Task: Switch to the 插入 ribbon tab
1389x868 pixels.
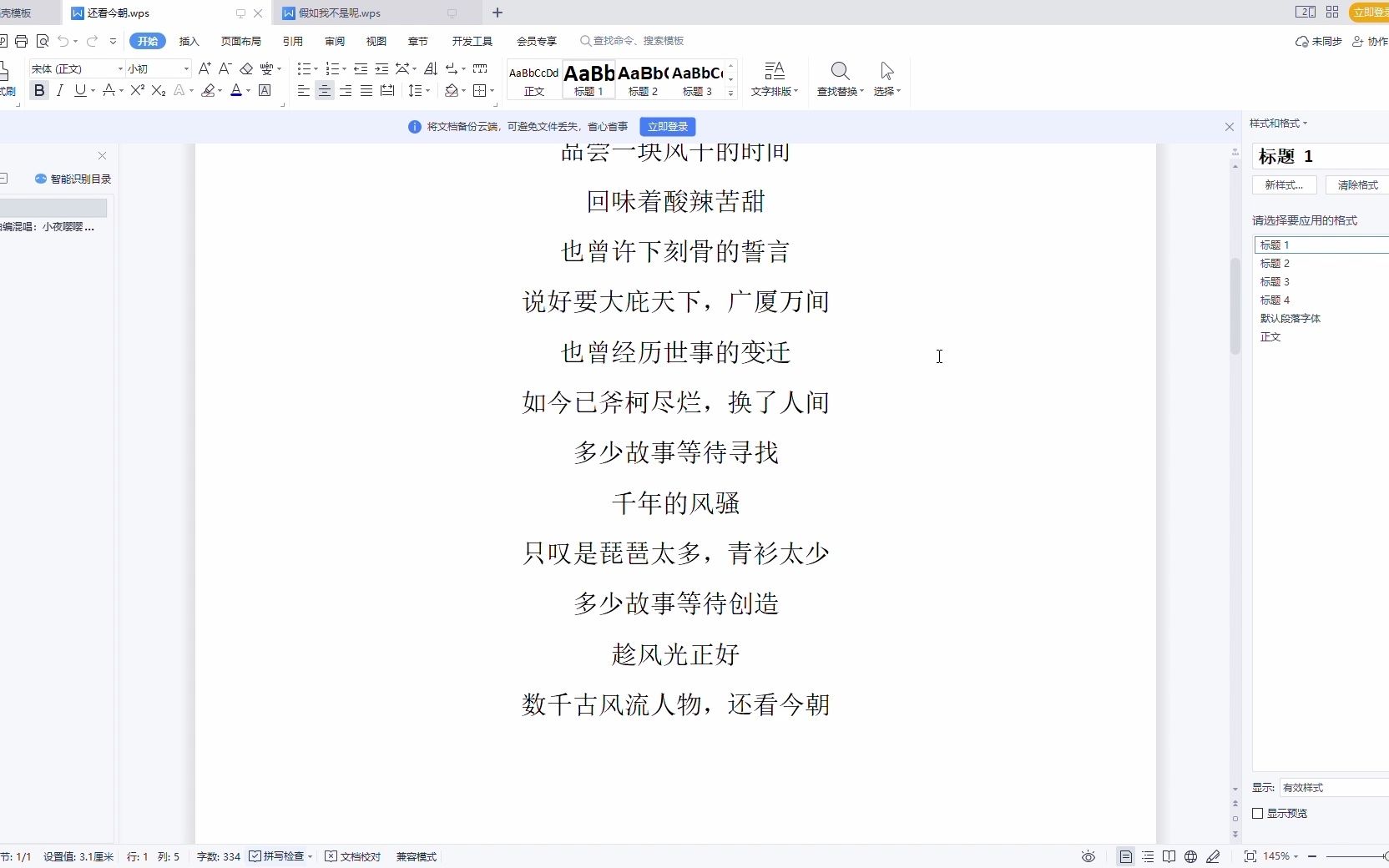Action: [x=189, y=41]
